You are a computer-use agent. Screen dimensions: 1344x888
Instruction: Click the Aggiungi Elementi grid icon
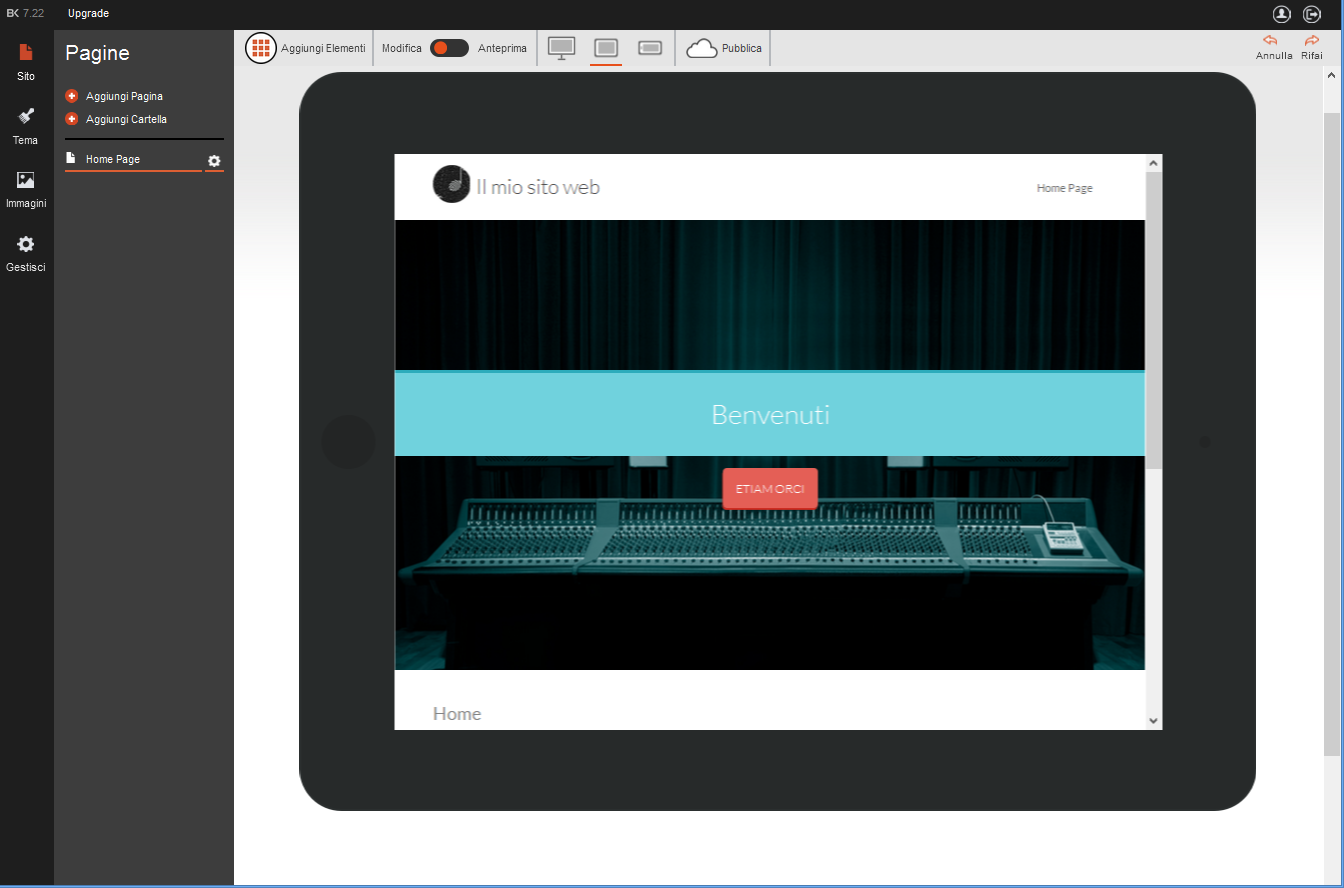pyautogui.click(x=261, y=48)
